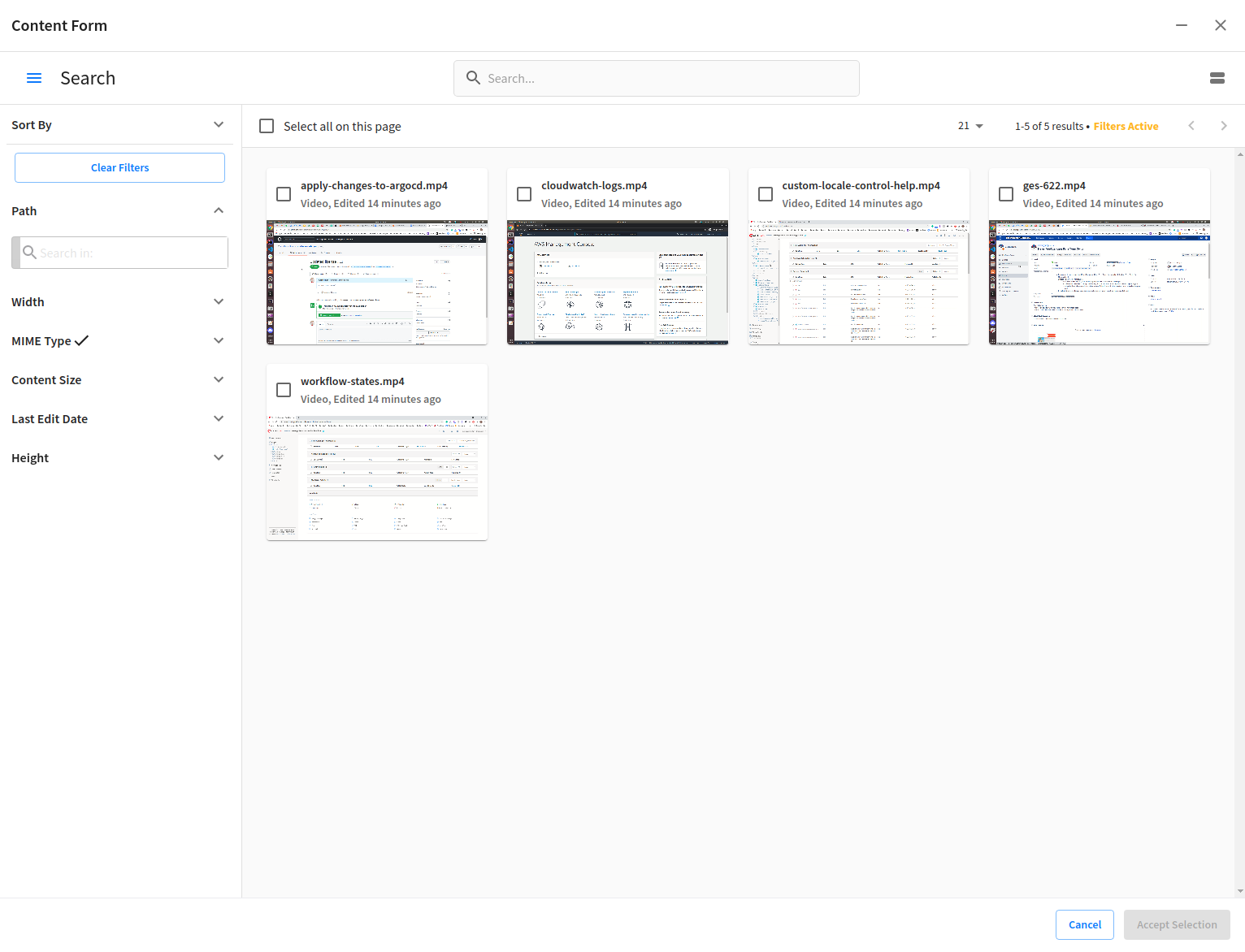Click the Clear Filters button
The width and height of the screenshot is (1245, 952).
pyautogui.click(x=119, y=167)
